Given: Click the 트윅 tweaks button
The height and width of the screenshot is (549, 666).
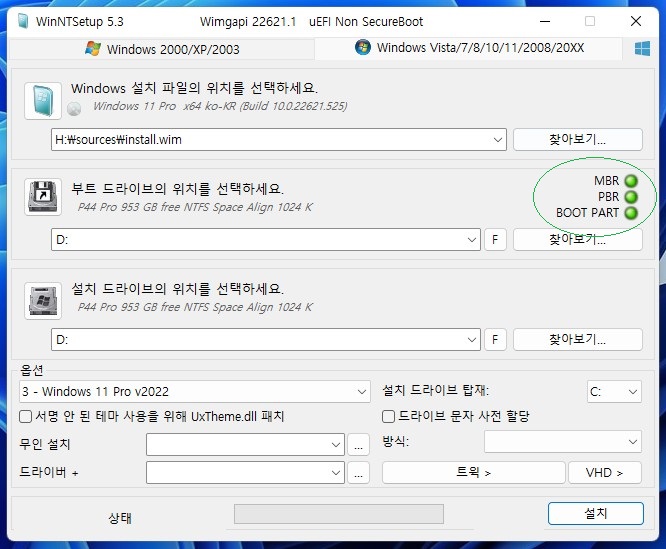Looking at the screenshot, I should pos(474,473).
